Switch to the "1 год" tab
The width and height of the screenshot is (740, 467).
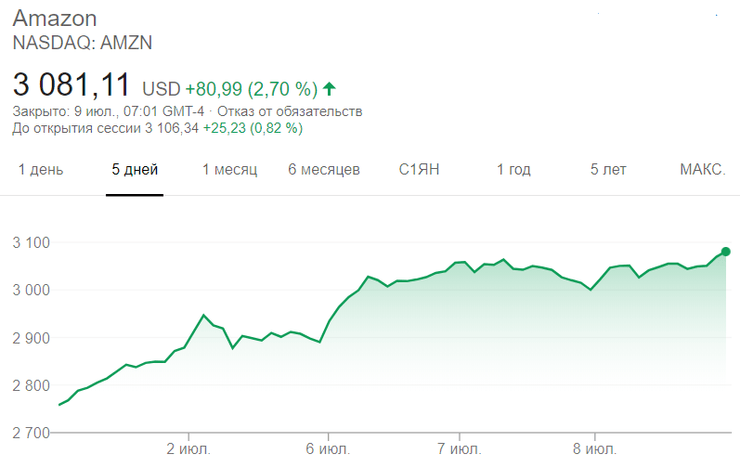click(x=514, y=170)
